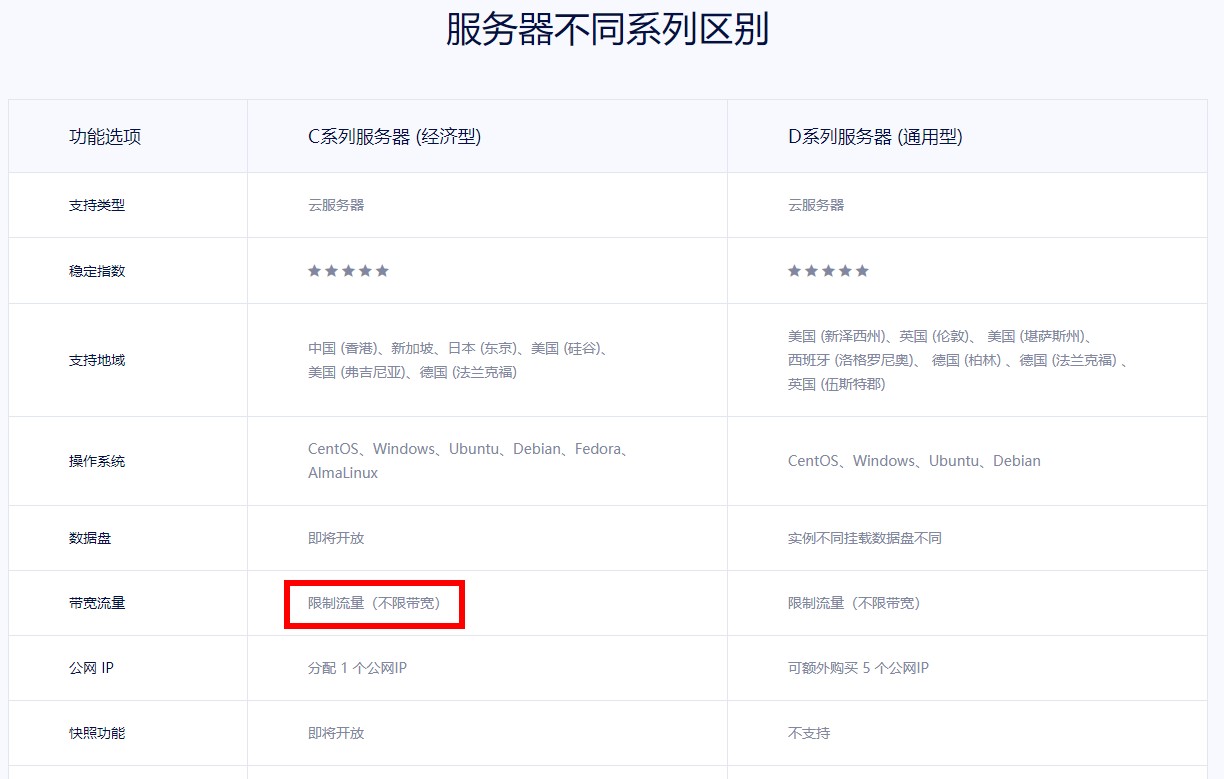Click the C系列 stability star rating

348,271
